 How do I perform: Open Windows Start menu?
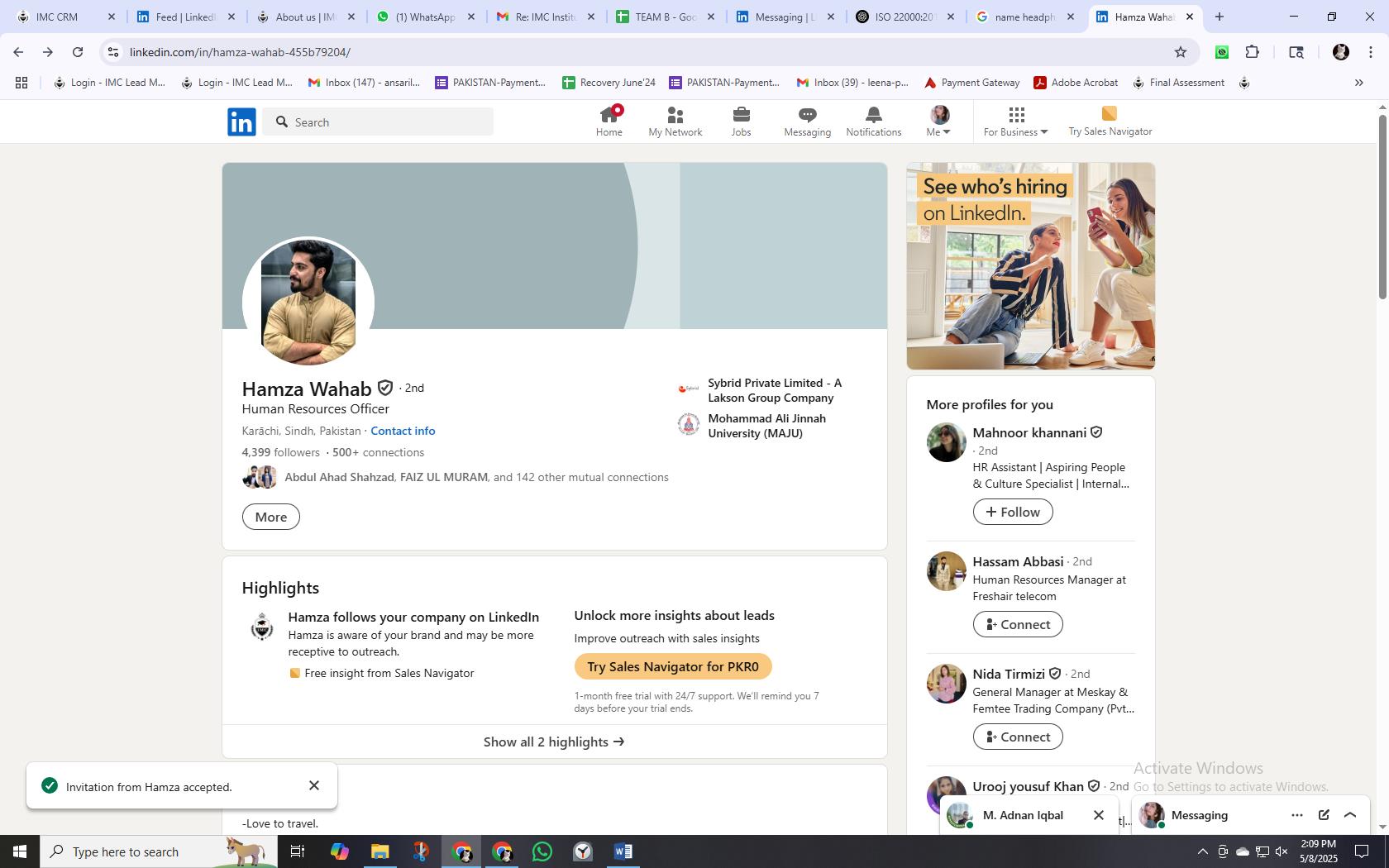[20, 851]
